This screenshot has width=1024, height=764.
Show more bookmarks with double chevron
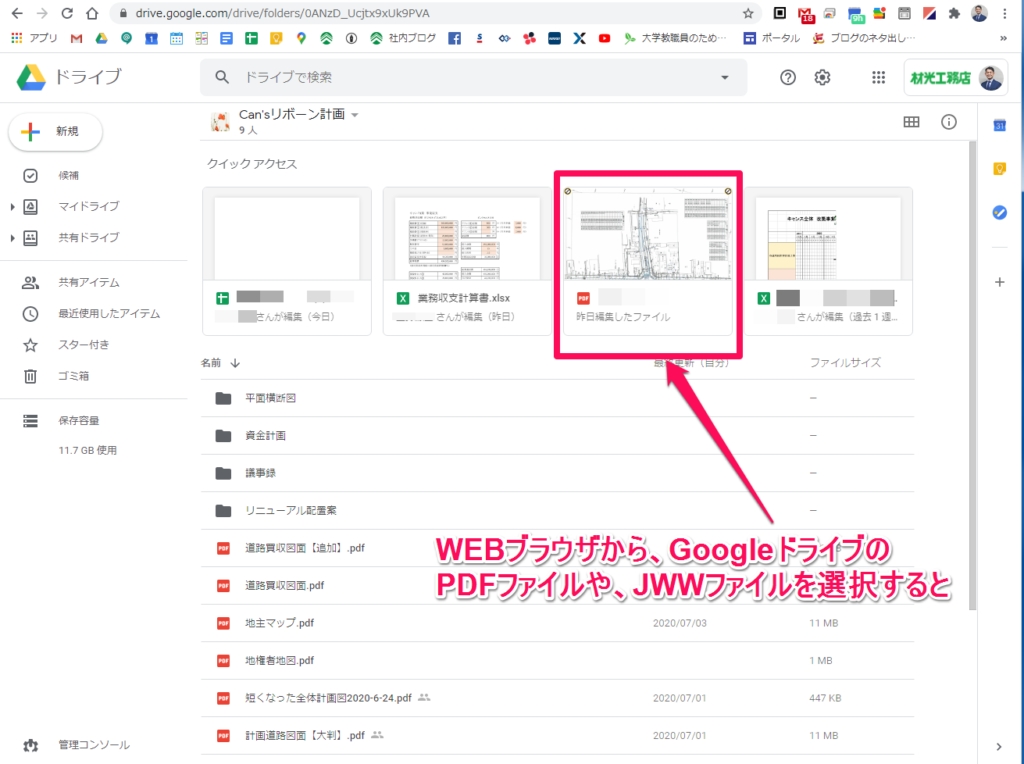(1004, 39)
